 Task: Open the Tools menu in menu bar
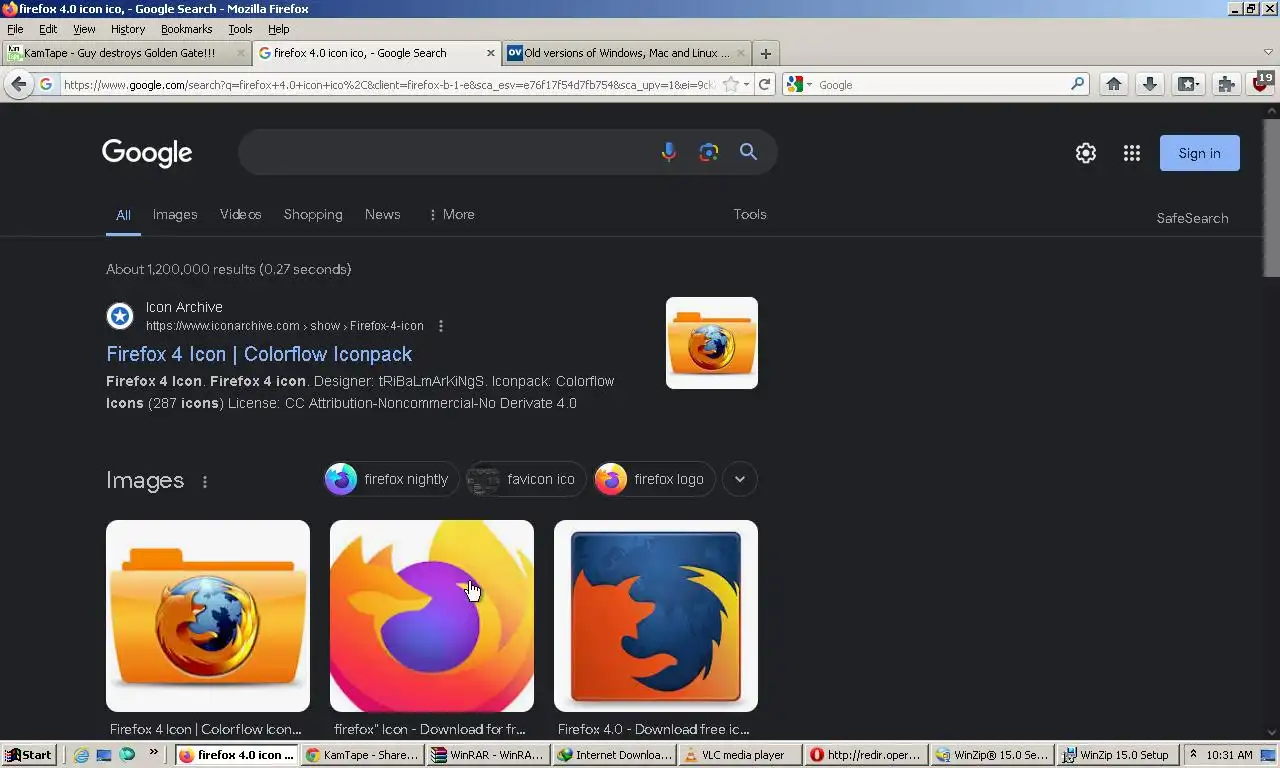point(240,29)
